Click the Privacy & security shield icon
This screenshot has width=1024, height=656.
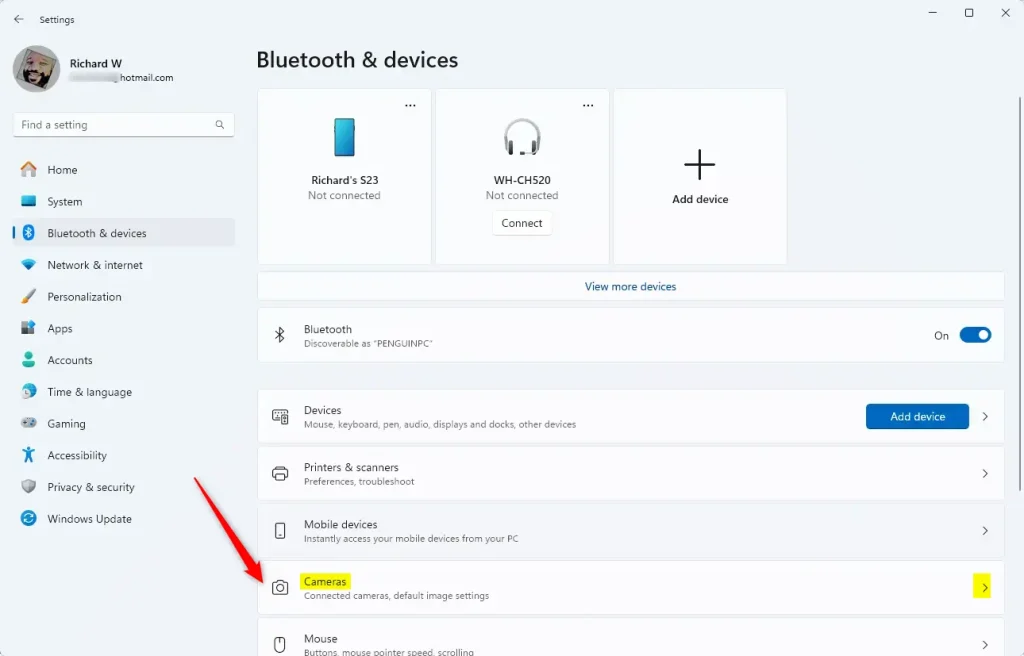(x=29, y=487)
